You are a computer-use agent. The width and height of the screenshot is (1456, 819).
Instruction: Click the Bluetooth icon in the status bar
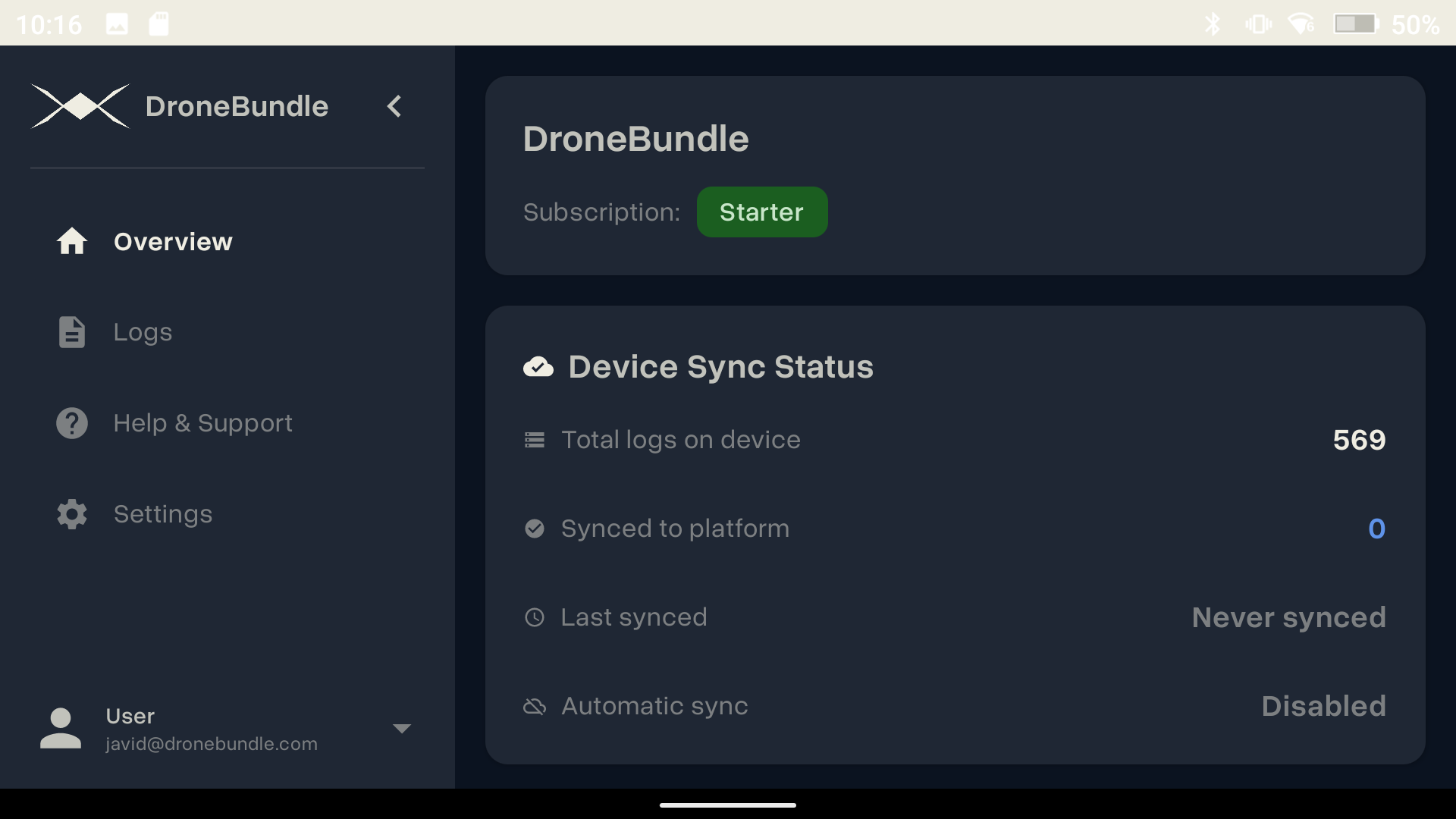(x=1213, y=23)
